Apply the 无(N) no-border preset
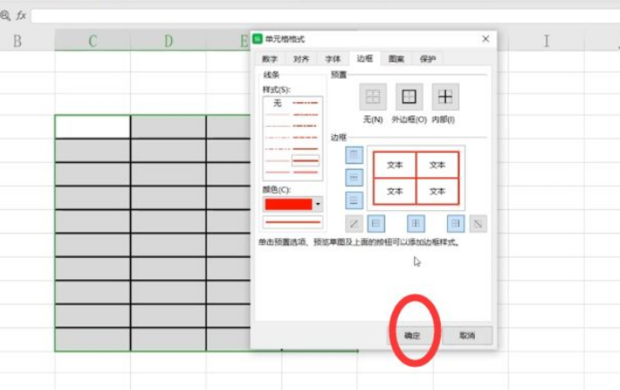This screenshot has height=390, width=620. coord(373,97)
